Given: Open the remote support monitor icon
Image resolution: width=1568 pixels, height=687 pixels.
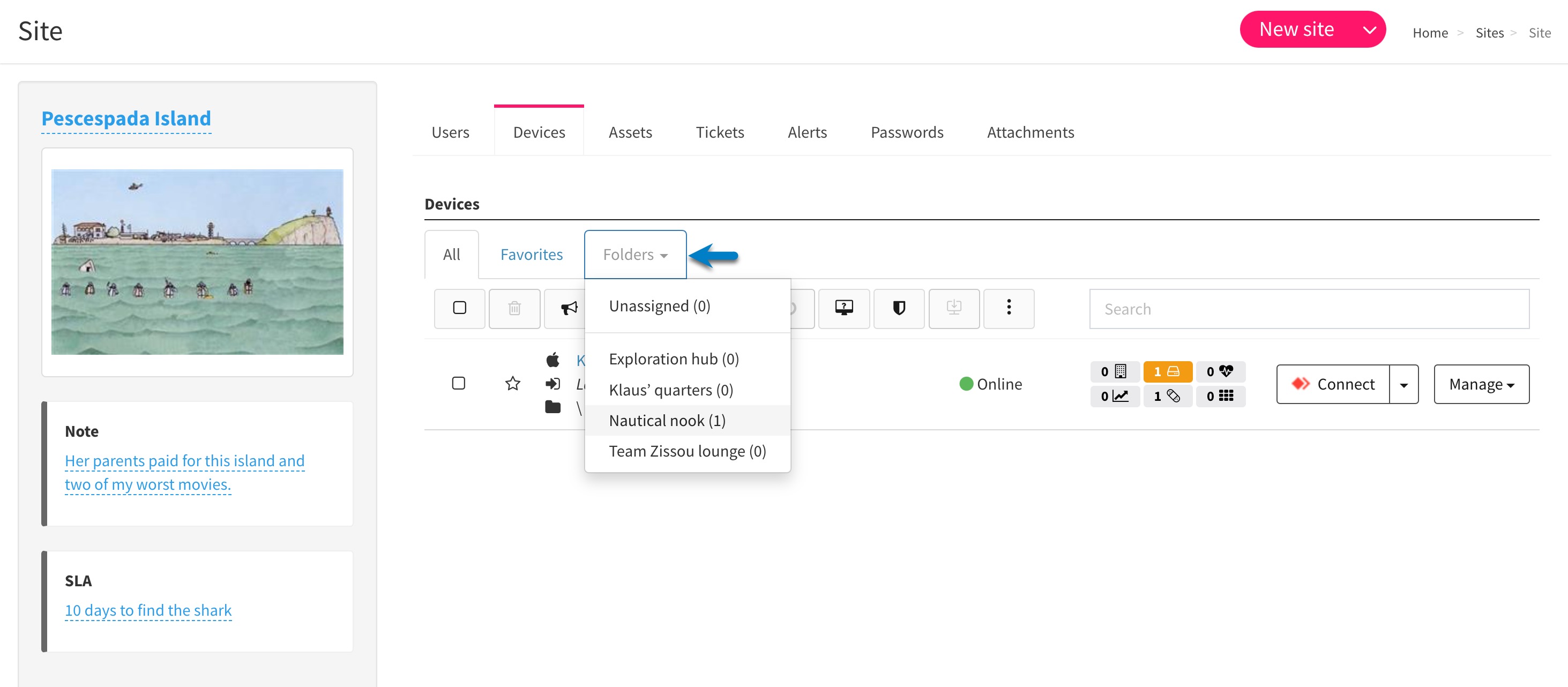Looking at the screenshot, I should pos(844,309).
